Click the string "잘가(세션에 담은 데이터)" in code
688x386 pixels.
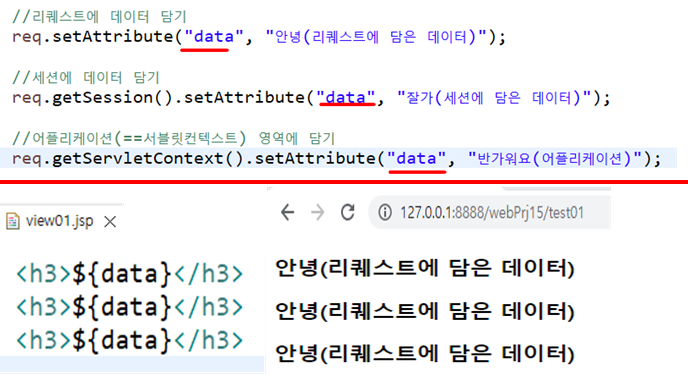pyautogui.click(x=494, y=97)
